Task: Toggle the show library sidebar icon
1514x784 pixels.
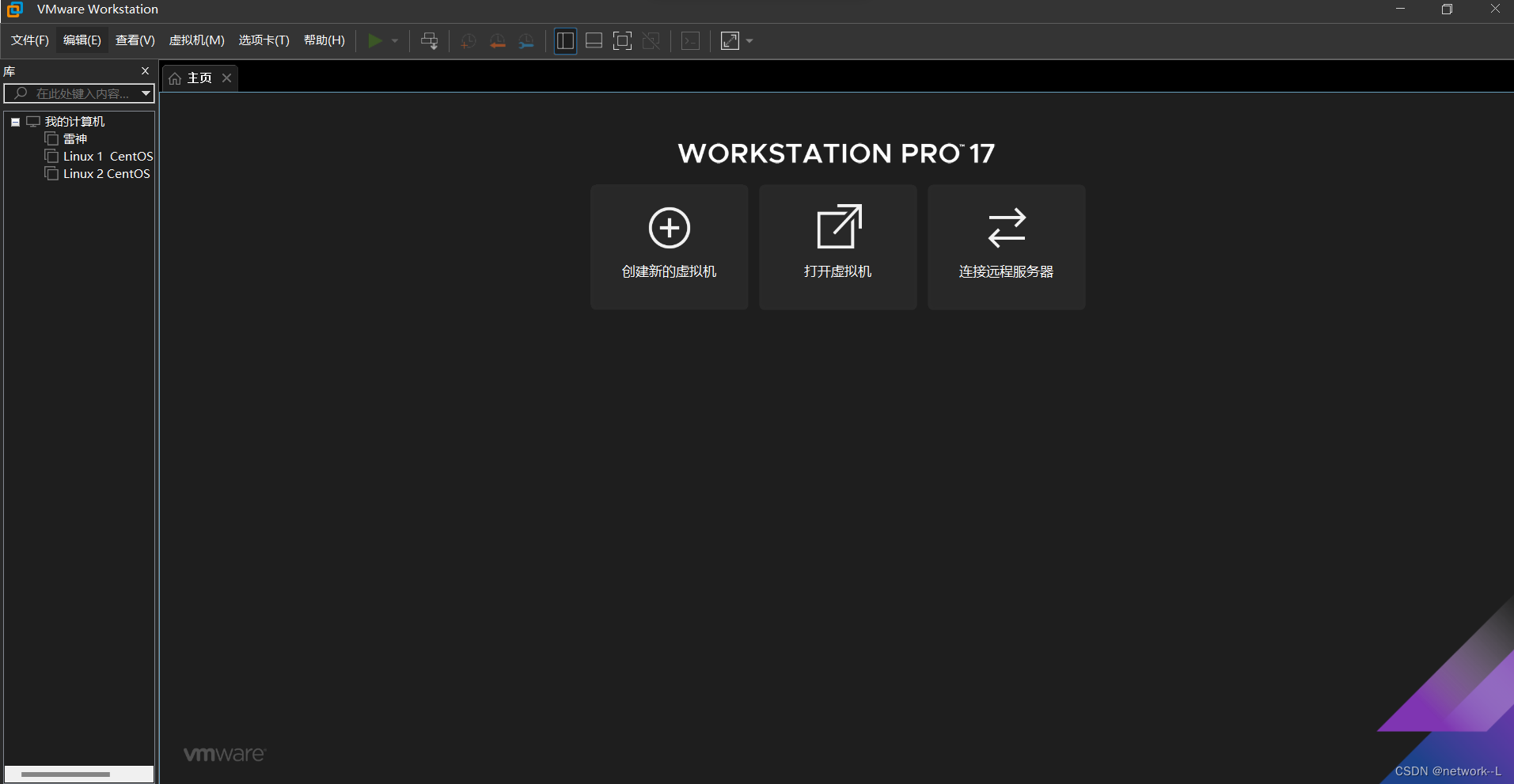Action: [565, 41]
